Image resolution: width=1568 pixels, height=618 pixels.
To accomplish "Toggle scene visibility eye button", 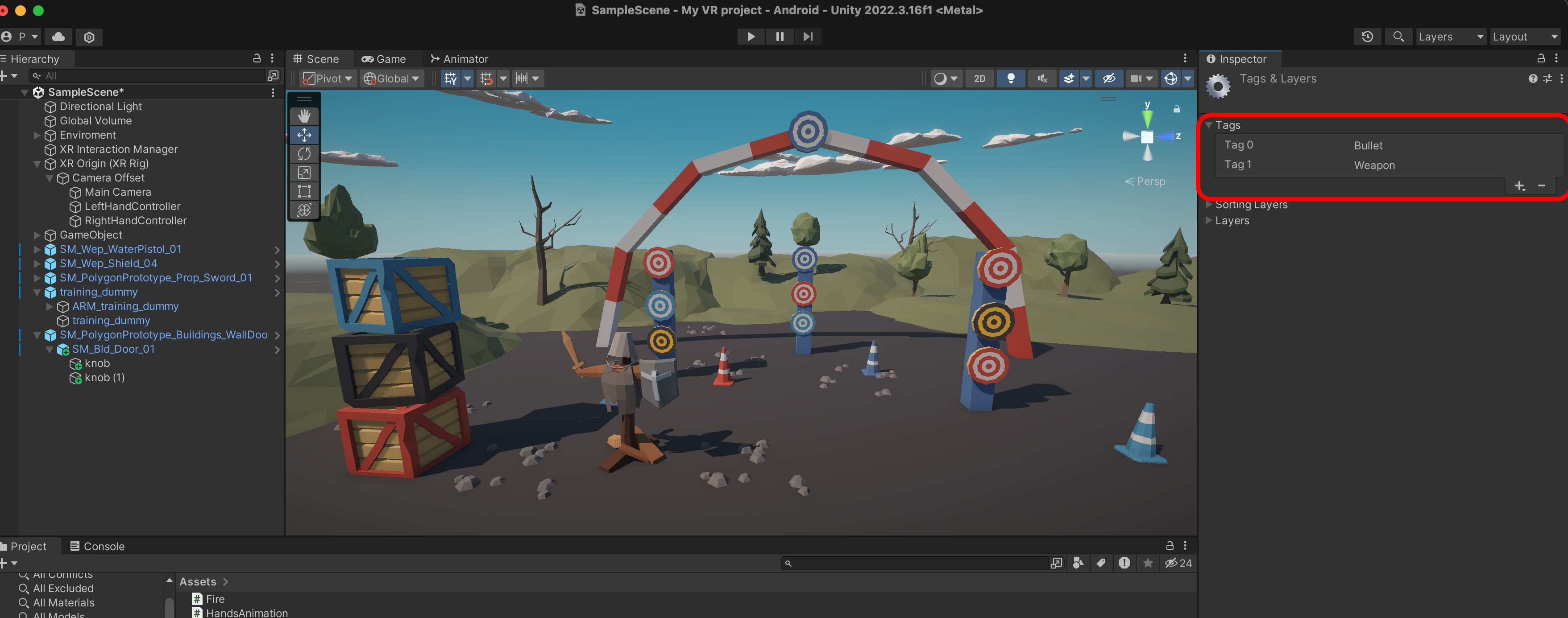I will click(x=1109, y=78).
